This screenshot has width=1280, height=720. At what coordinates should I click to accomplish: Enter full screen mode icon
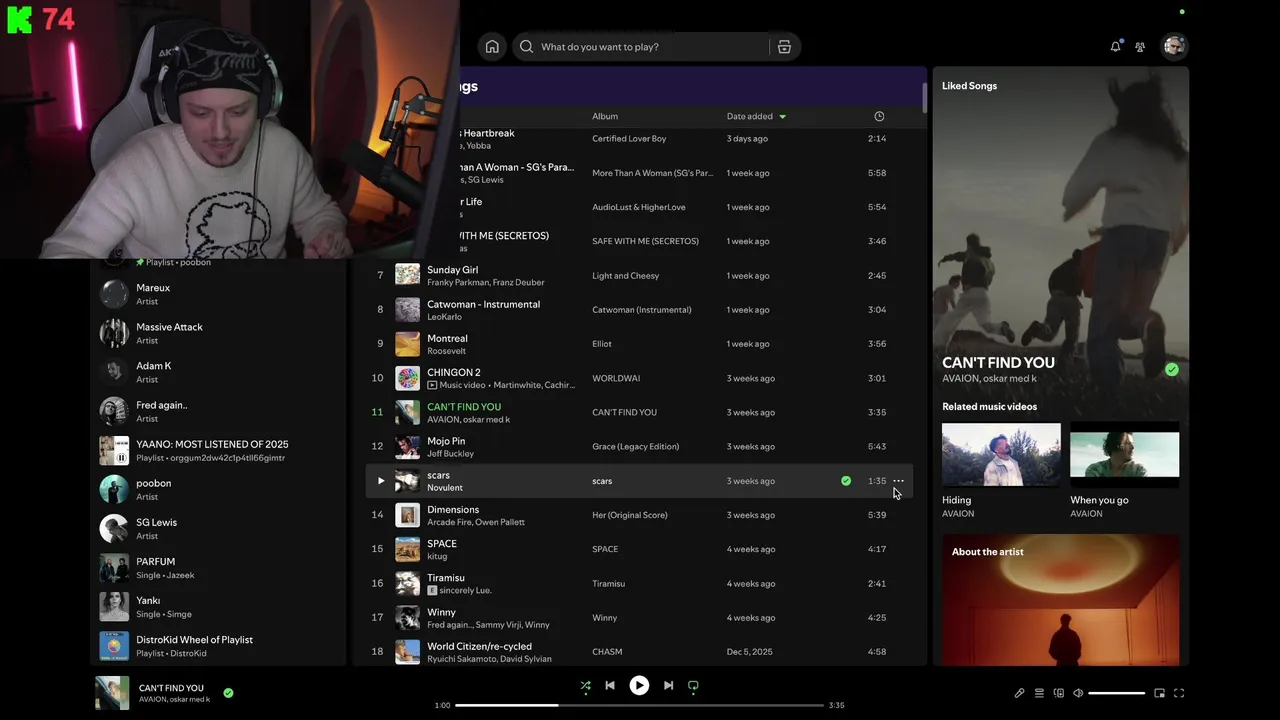tap(1179, 693)
